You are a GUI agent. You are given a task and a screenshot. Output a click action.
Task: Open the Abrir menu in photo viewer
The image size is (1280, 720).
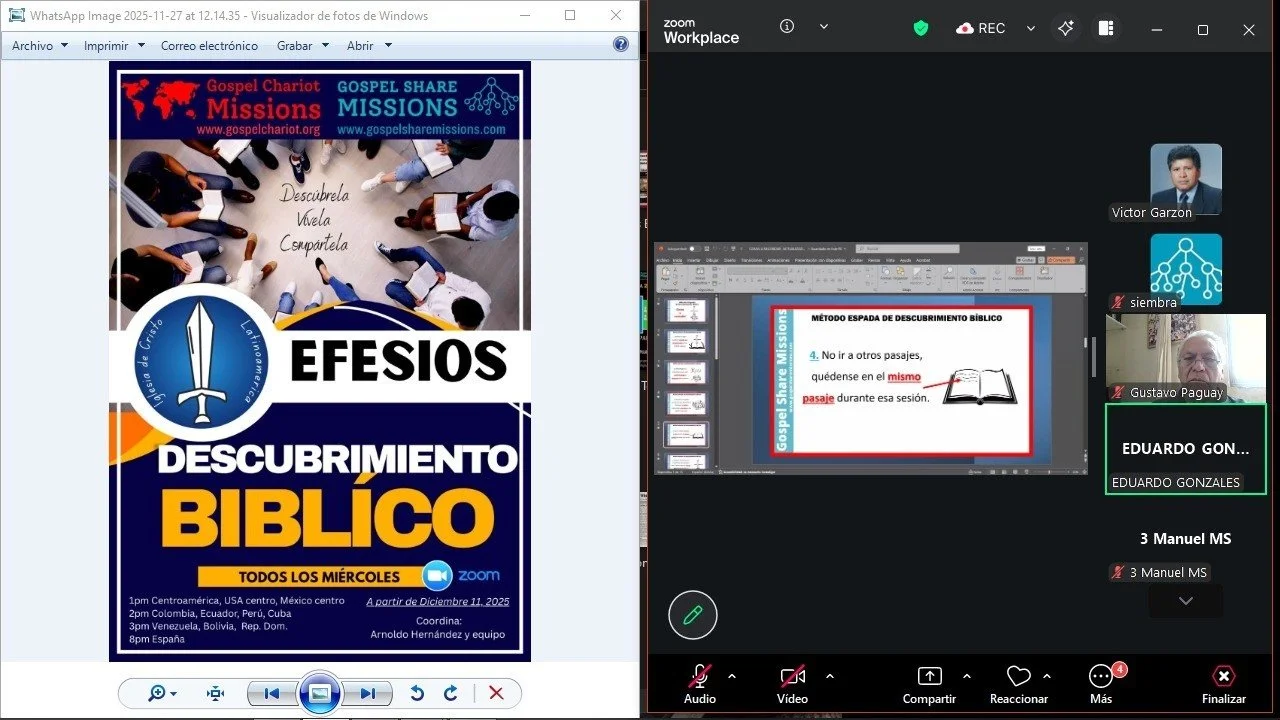tap(369, 45)
